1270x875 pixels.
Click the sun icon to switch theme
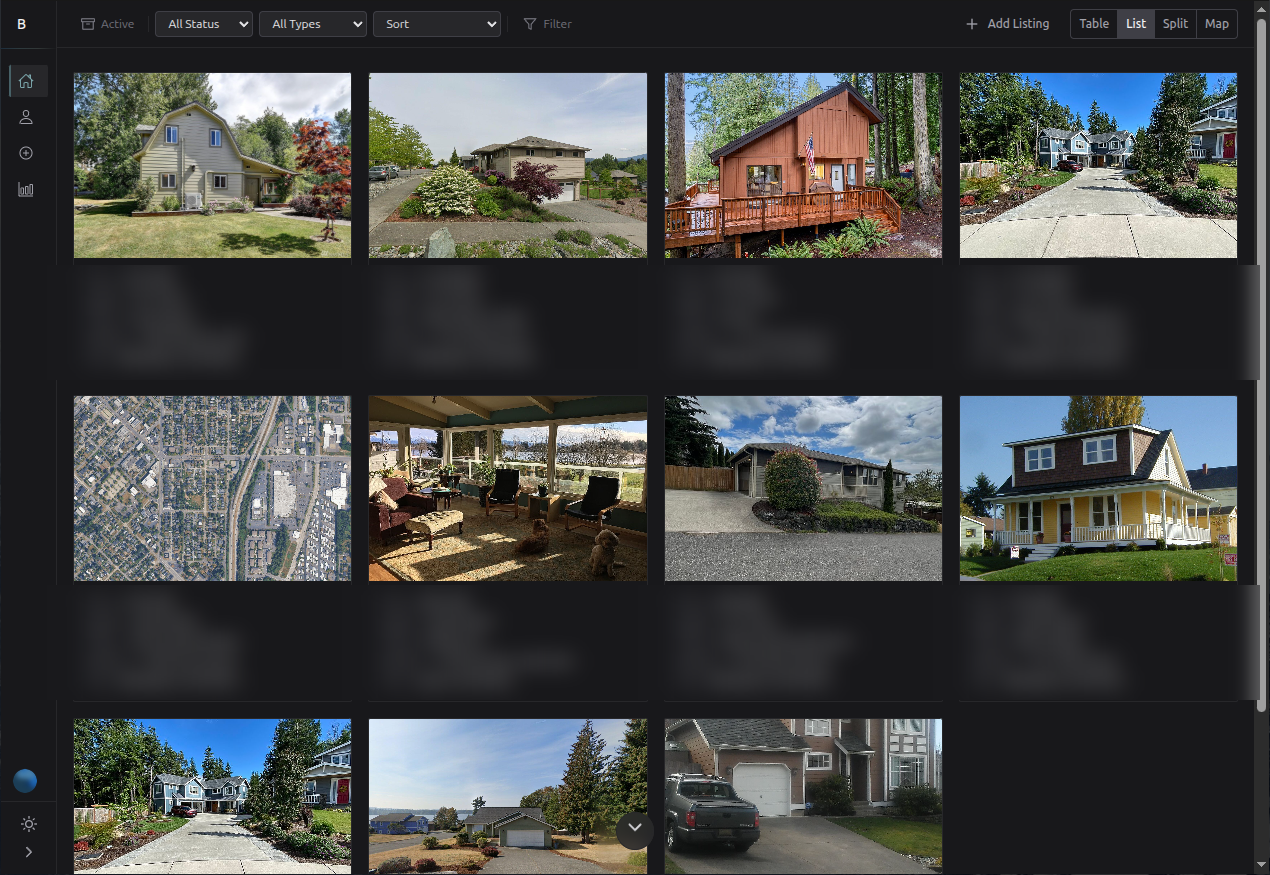[27, 824]
